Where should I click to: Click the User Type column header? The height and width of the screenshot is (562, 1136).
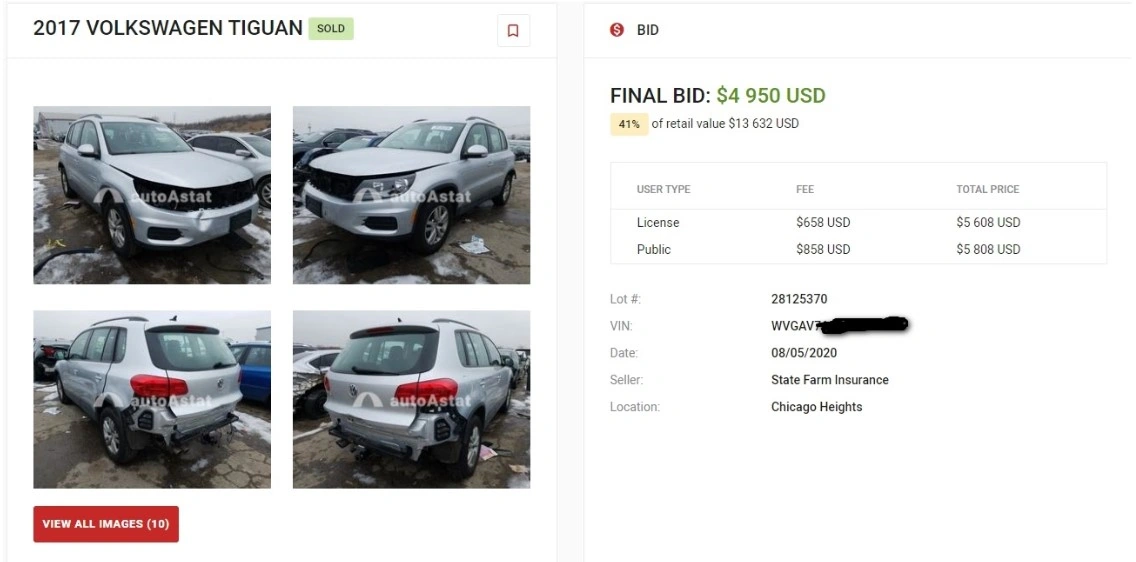[663, 189]
